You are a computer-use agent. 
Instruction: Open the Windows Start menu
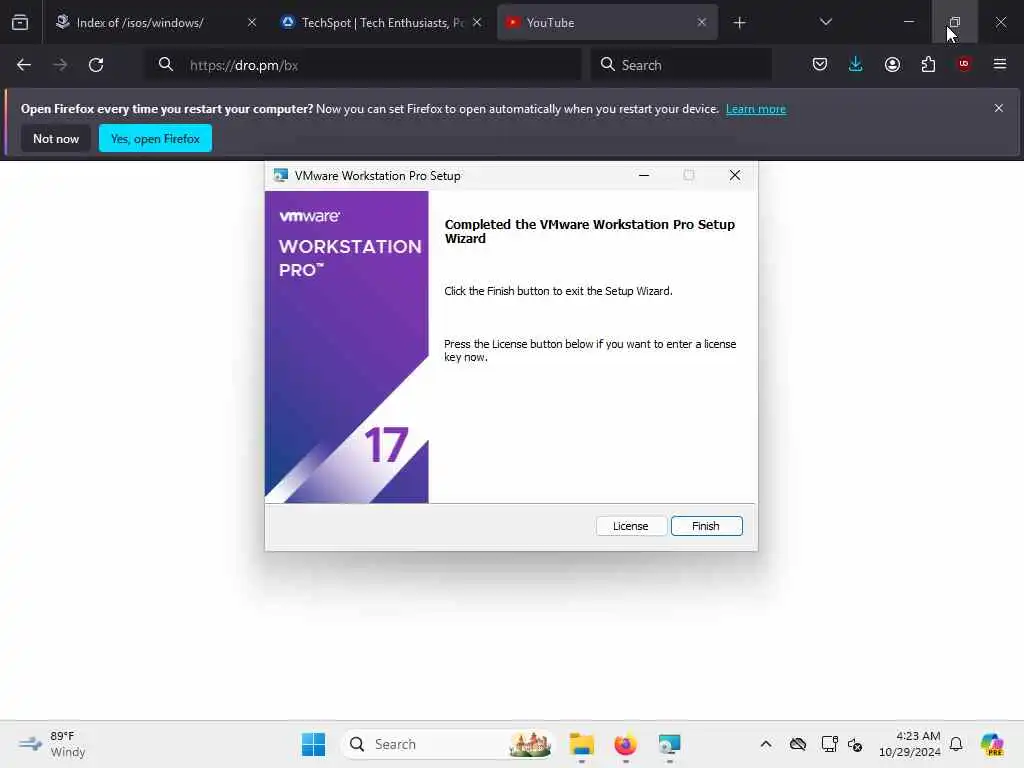[313, 744]
